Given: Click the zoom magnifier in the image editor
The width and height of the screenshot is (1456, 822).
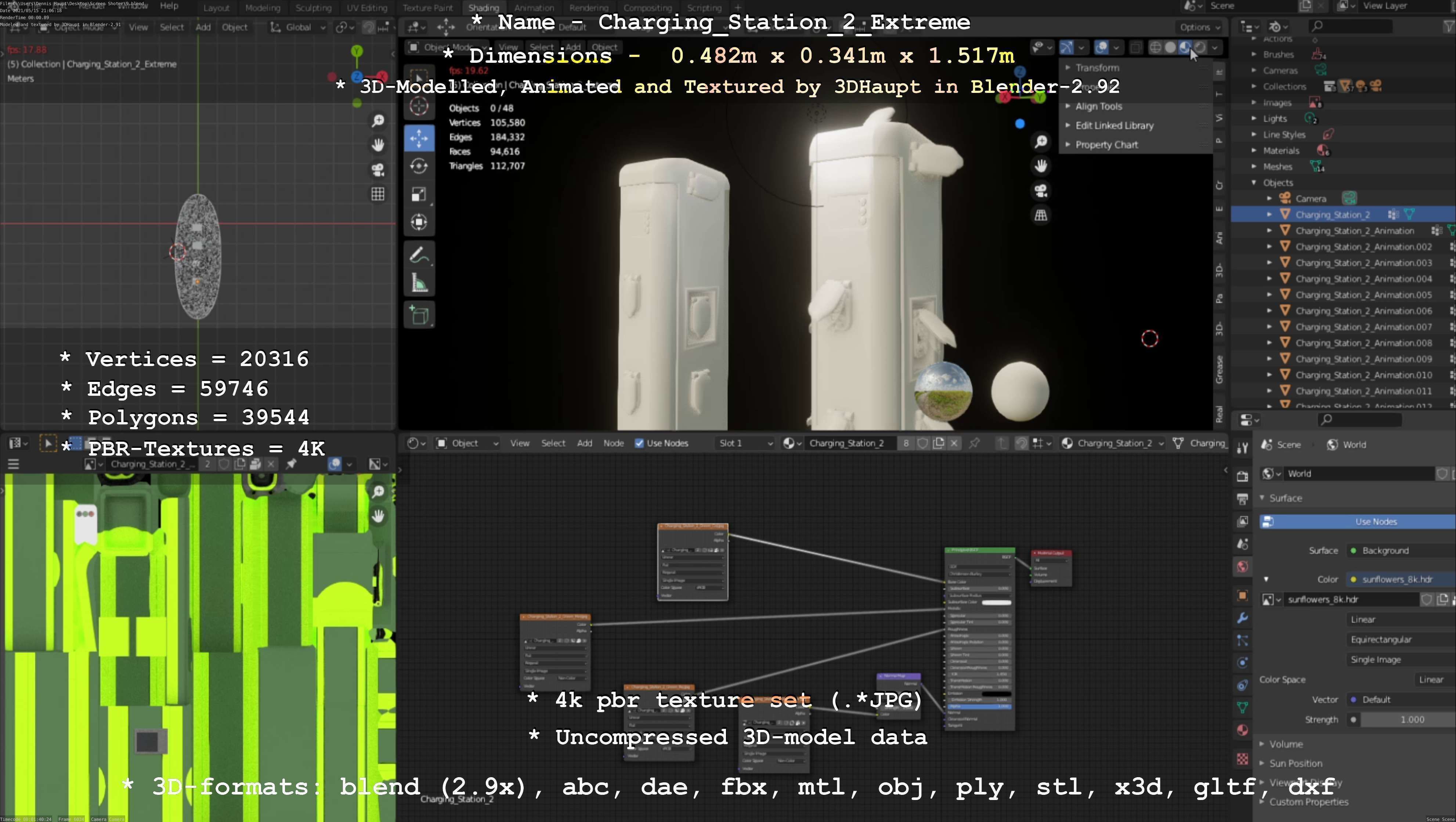Looking at the screenshot, I should pyautogui.click(x=378, y=492).
